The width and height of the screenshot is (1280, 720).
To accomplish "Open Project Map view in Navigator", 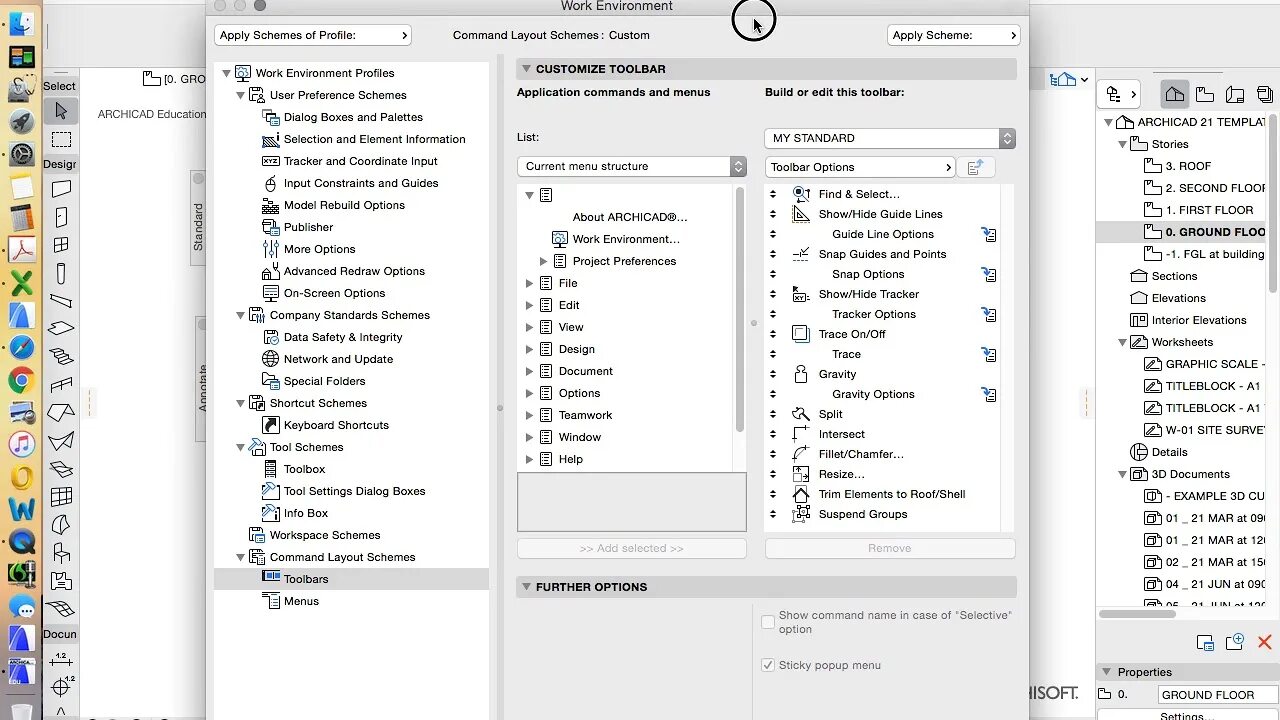I will (x=1175, y=94).
